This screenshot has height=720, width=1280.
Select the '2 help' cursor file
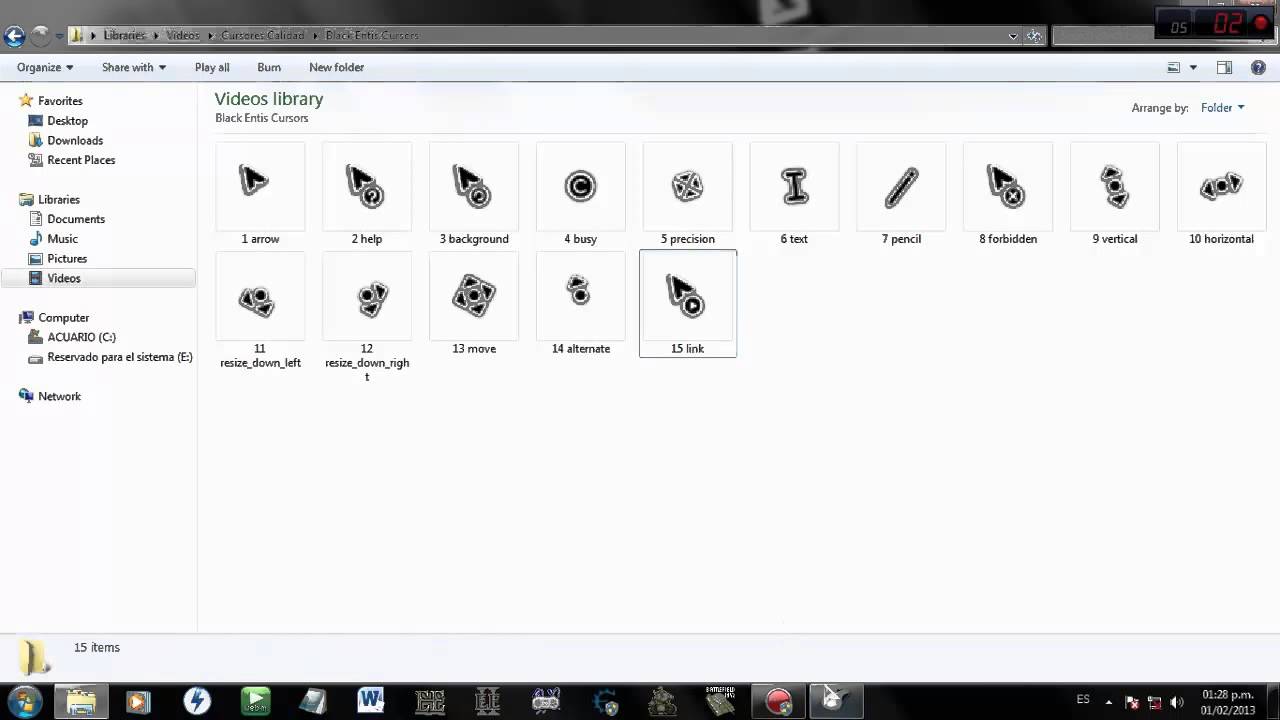pyautogui.click(x=367, y=194)
